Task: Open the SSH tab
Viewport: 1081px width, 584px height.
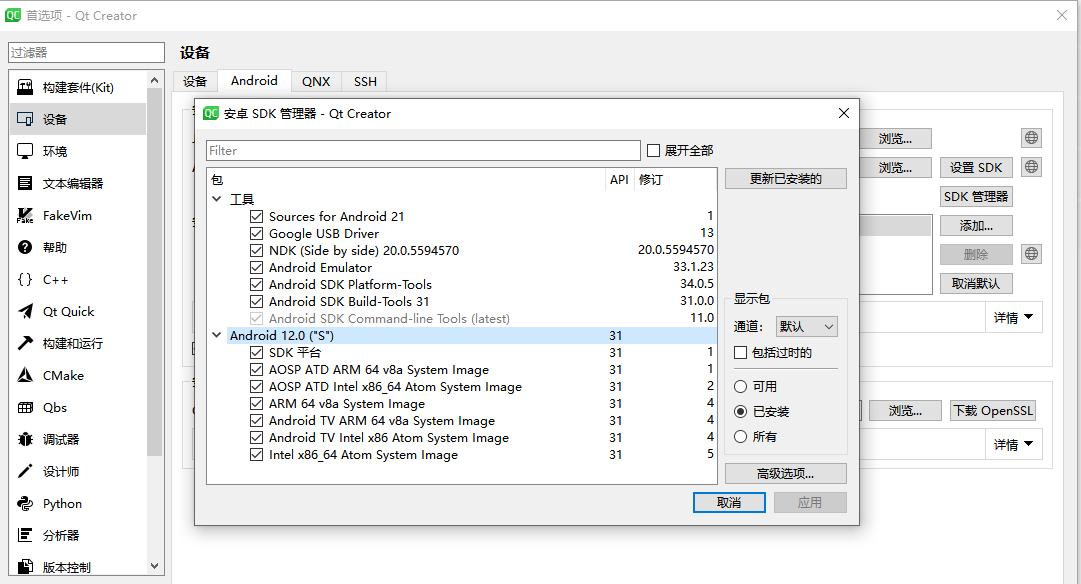Action: [x=365, y=81]
